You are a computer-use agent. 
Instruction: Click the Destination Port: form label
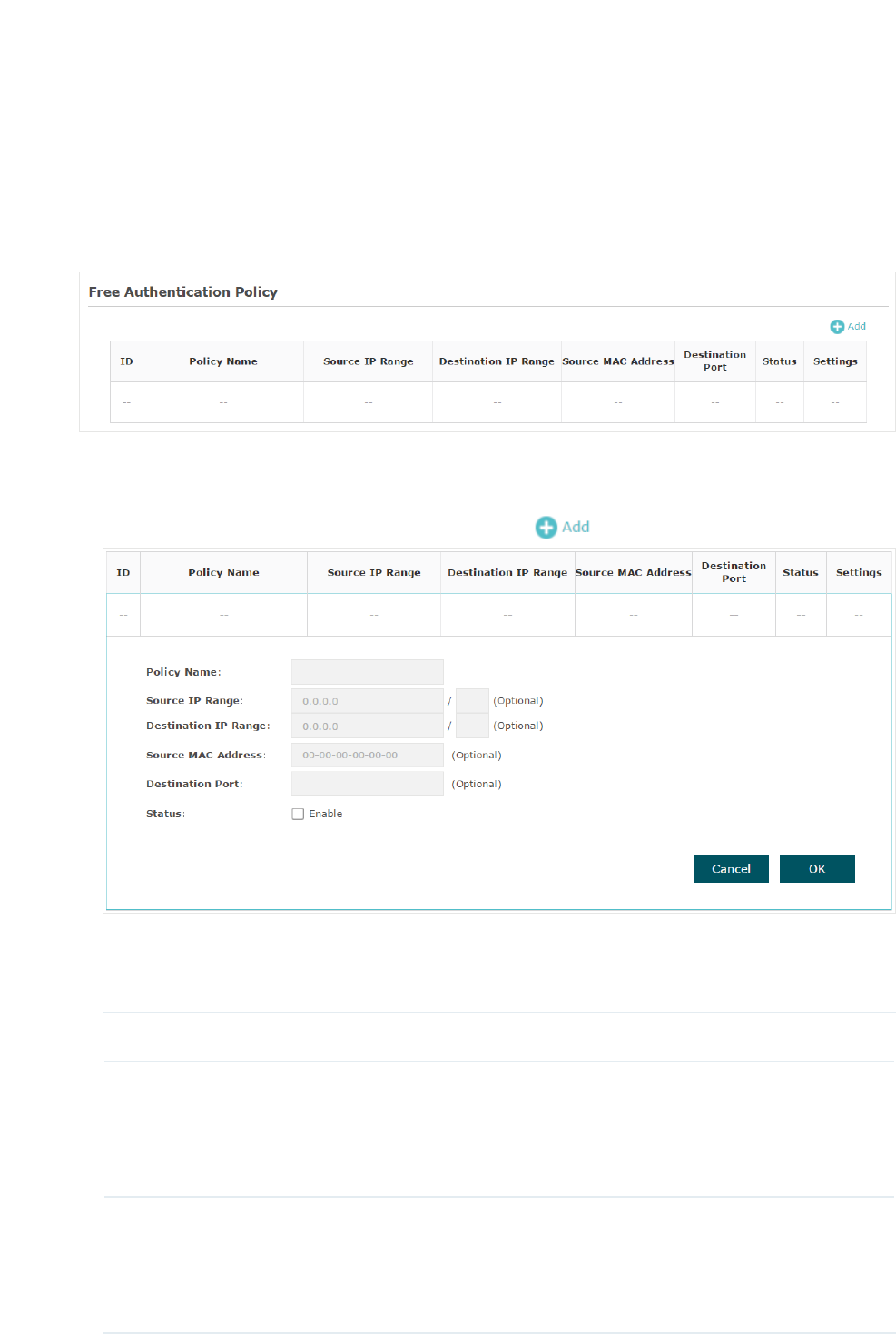194,784
